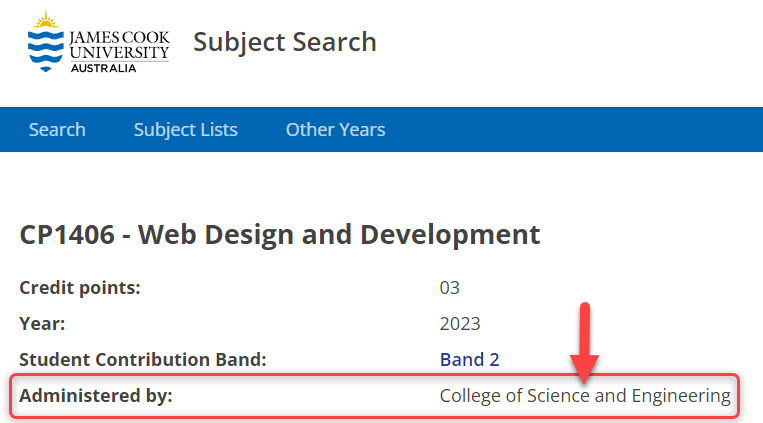The width and height of the screenshot is (763, 423).
Task: Click the Student Contribution Band label
Action: 143,359
